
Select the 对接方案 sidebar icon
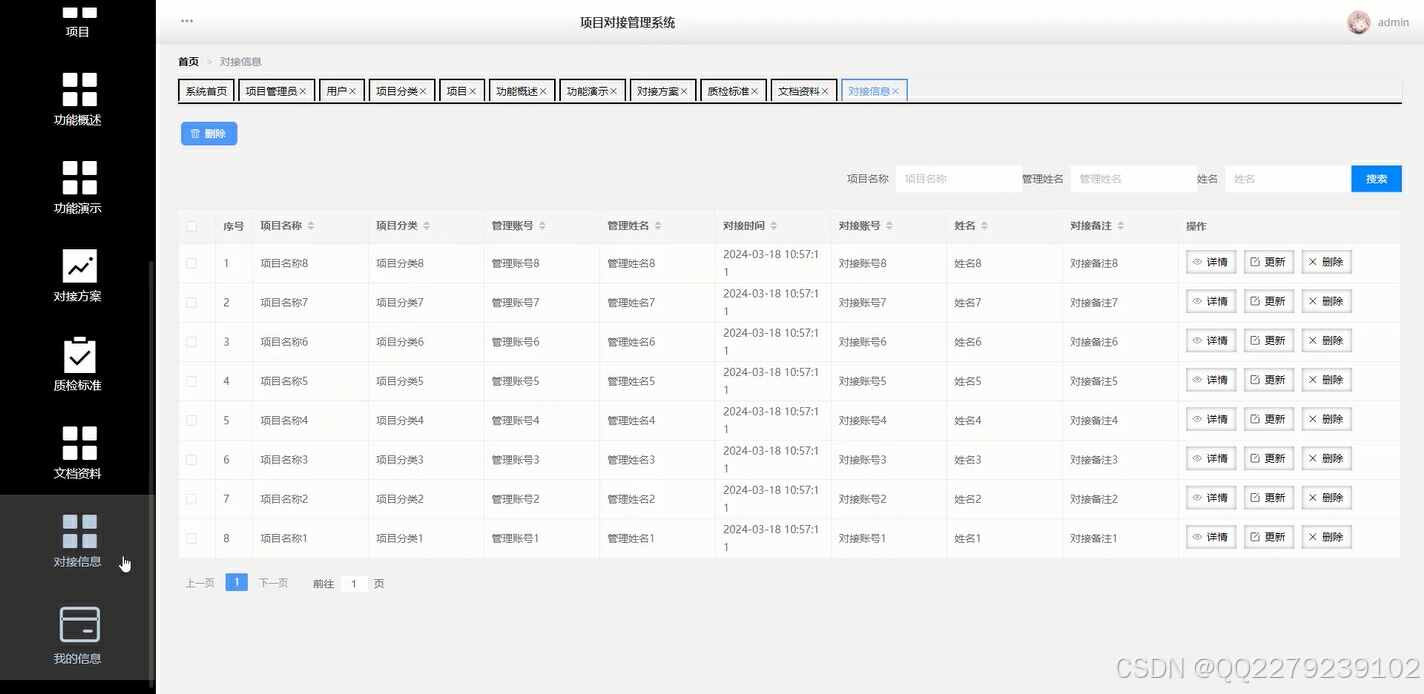(77, 277)
